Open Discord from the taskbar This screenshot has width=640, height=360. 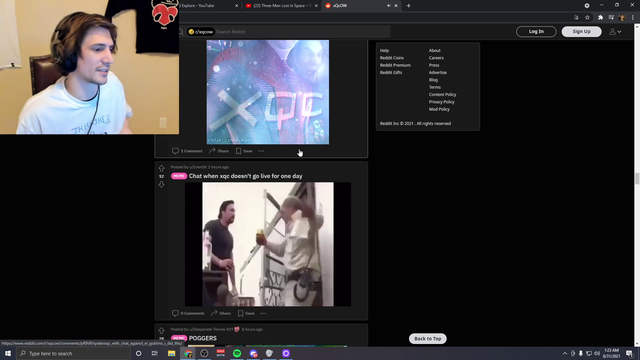[x=253, y=353]
